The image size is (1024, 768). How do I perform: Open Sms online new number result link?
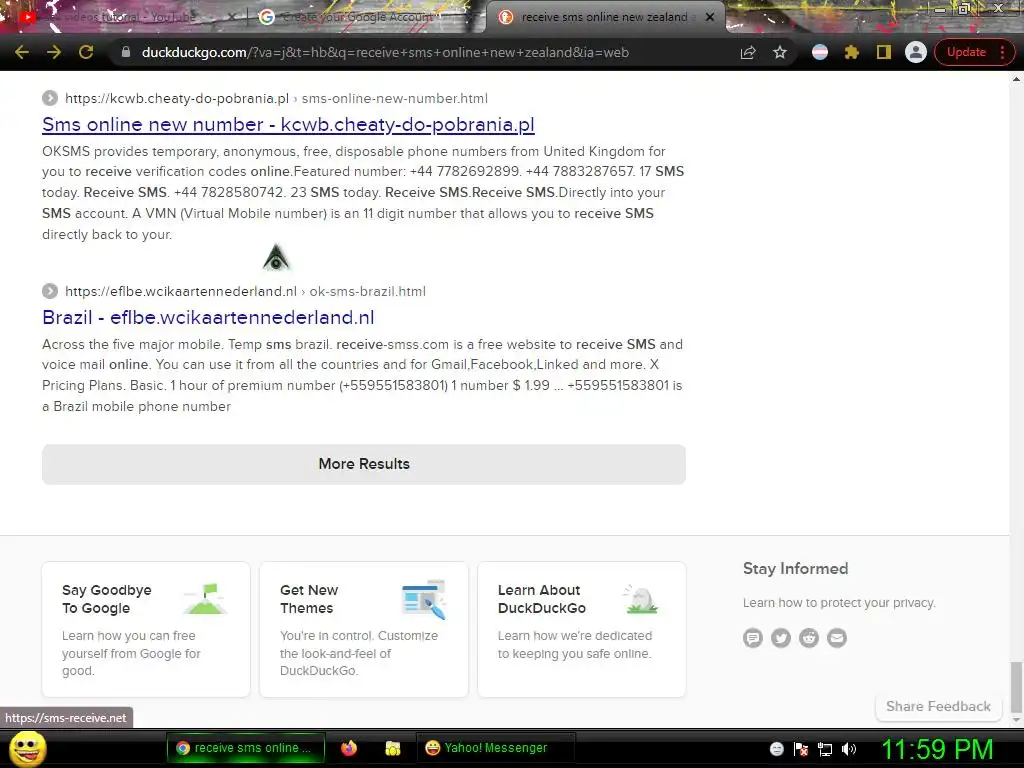pos(288,124)
